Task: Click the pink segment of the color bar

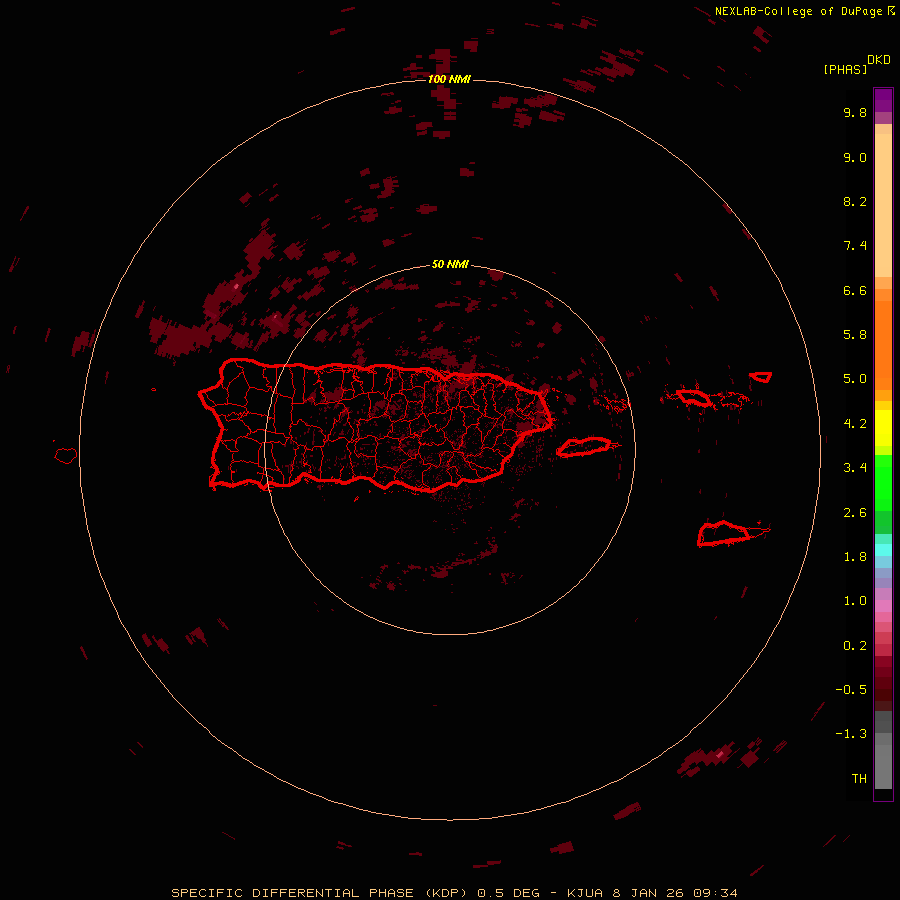Action: [883, 606]
